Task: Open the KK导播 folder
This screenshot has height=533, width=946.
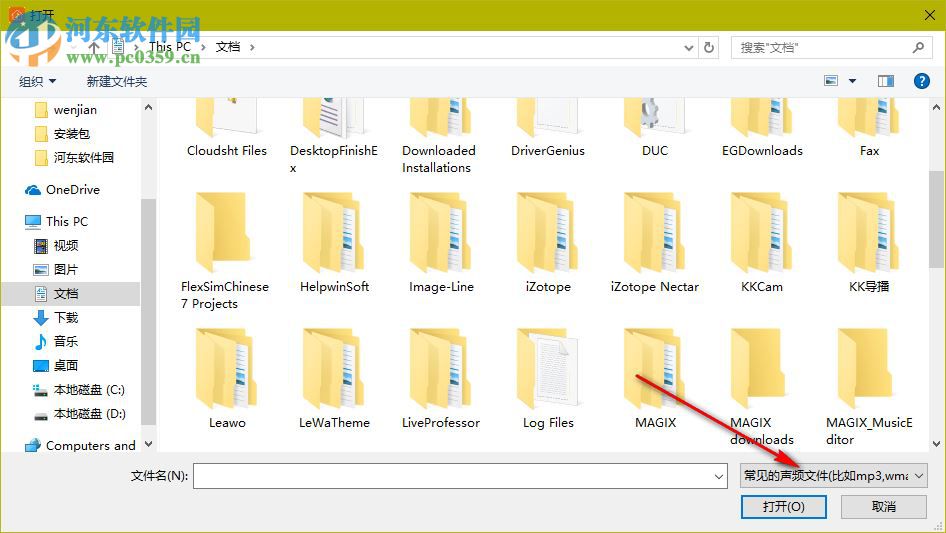Action: click(x=869, y=243)
